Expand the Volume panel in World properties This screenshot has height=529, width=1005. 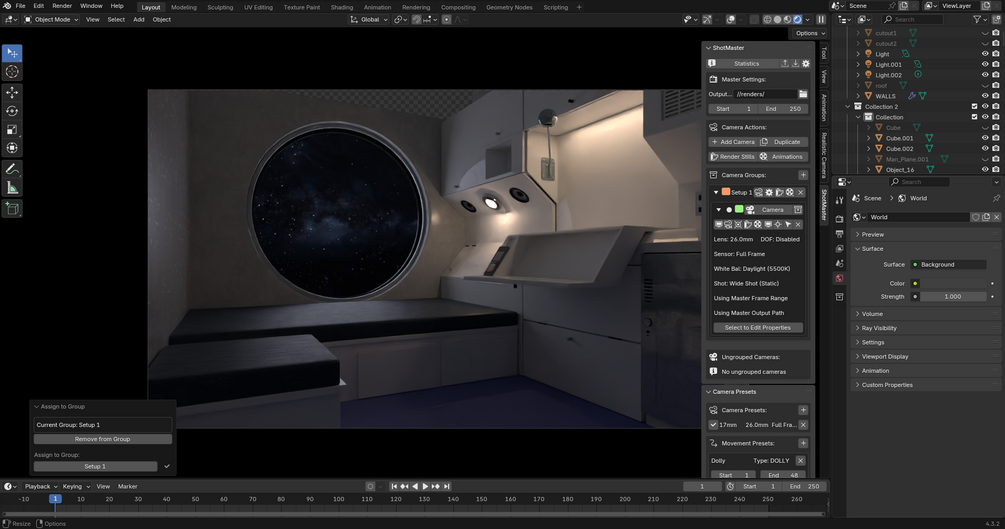pos(873,314)
